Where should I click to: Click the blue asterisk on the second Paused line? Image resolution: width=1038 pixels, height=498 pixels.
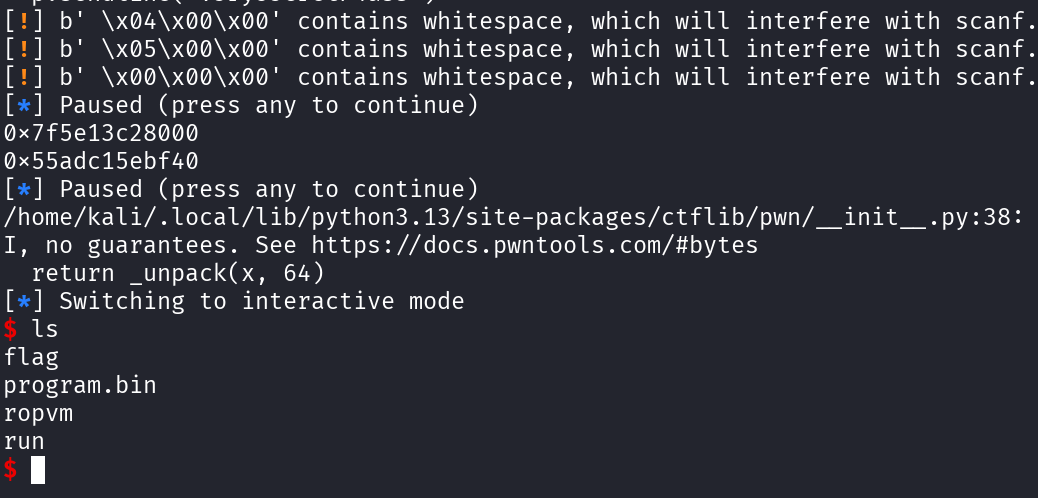[x=24, y=190]
